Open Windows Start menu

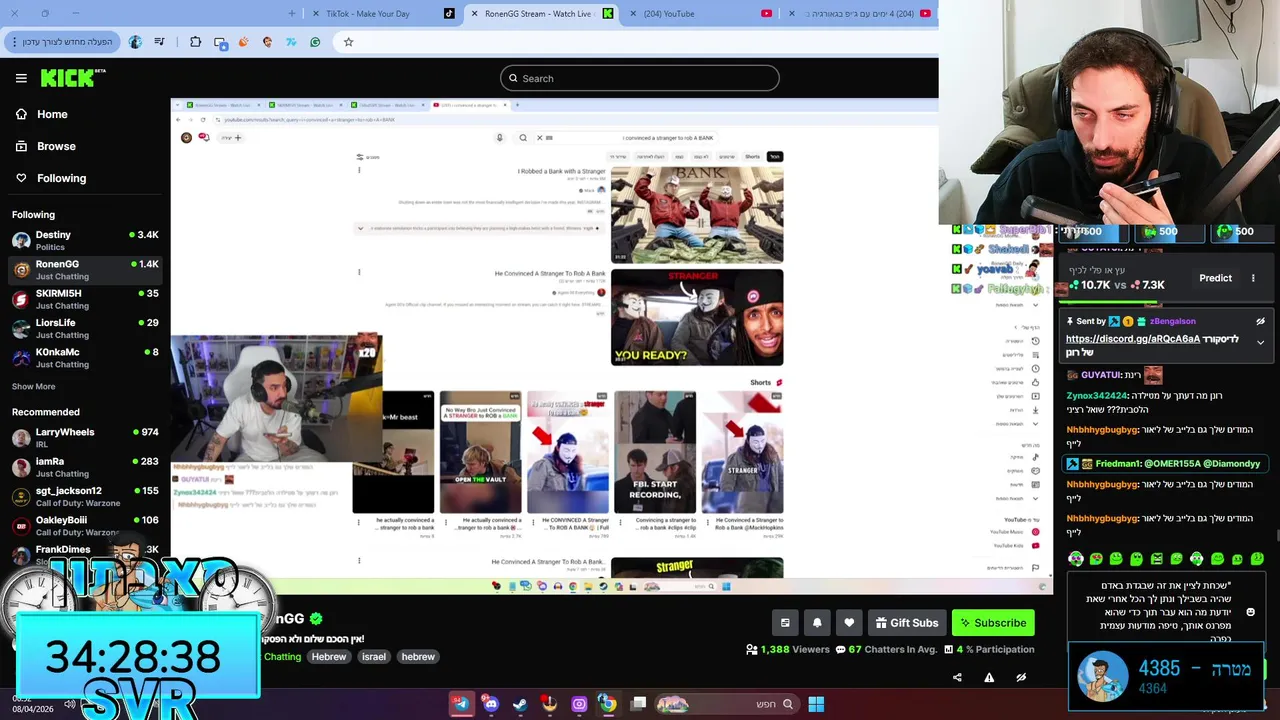[816, 704]
